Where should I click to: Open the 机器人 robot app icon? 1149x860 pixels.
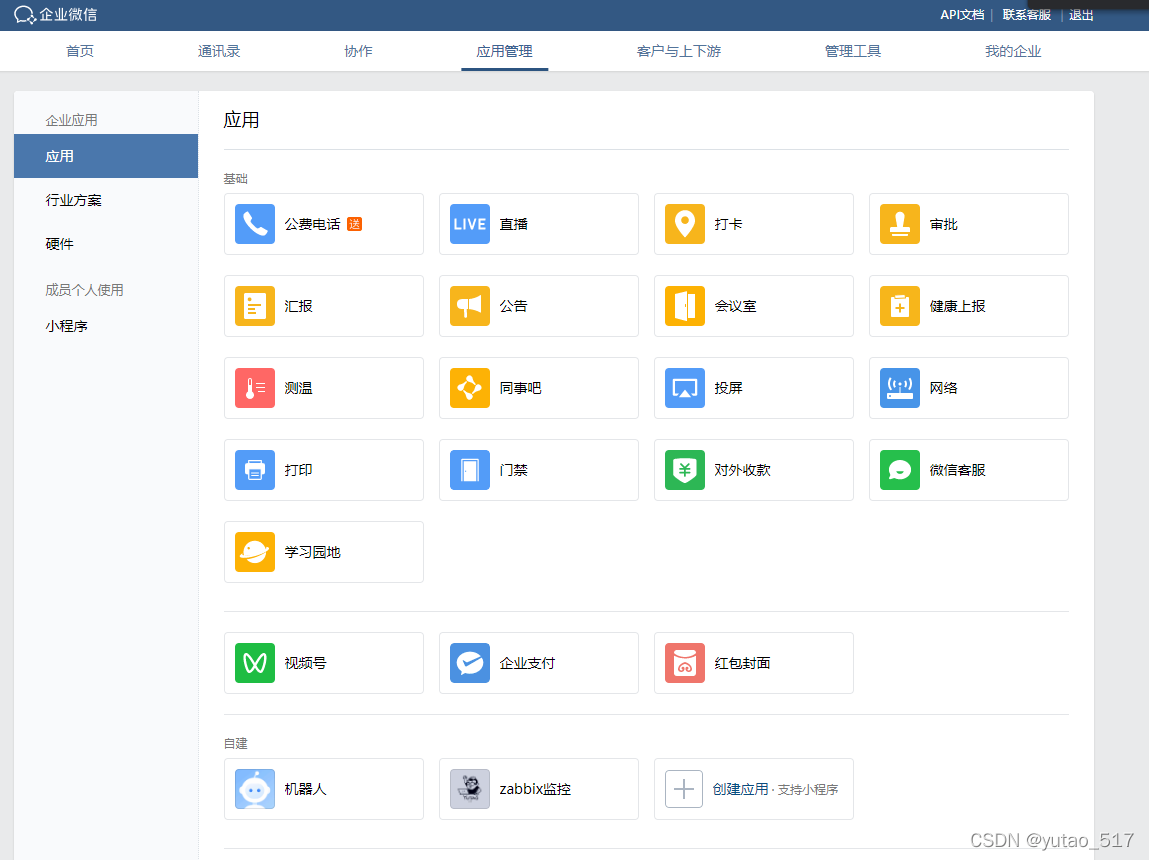[255, 789]
